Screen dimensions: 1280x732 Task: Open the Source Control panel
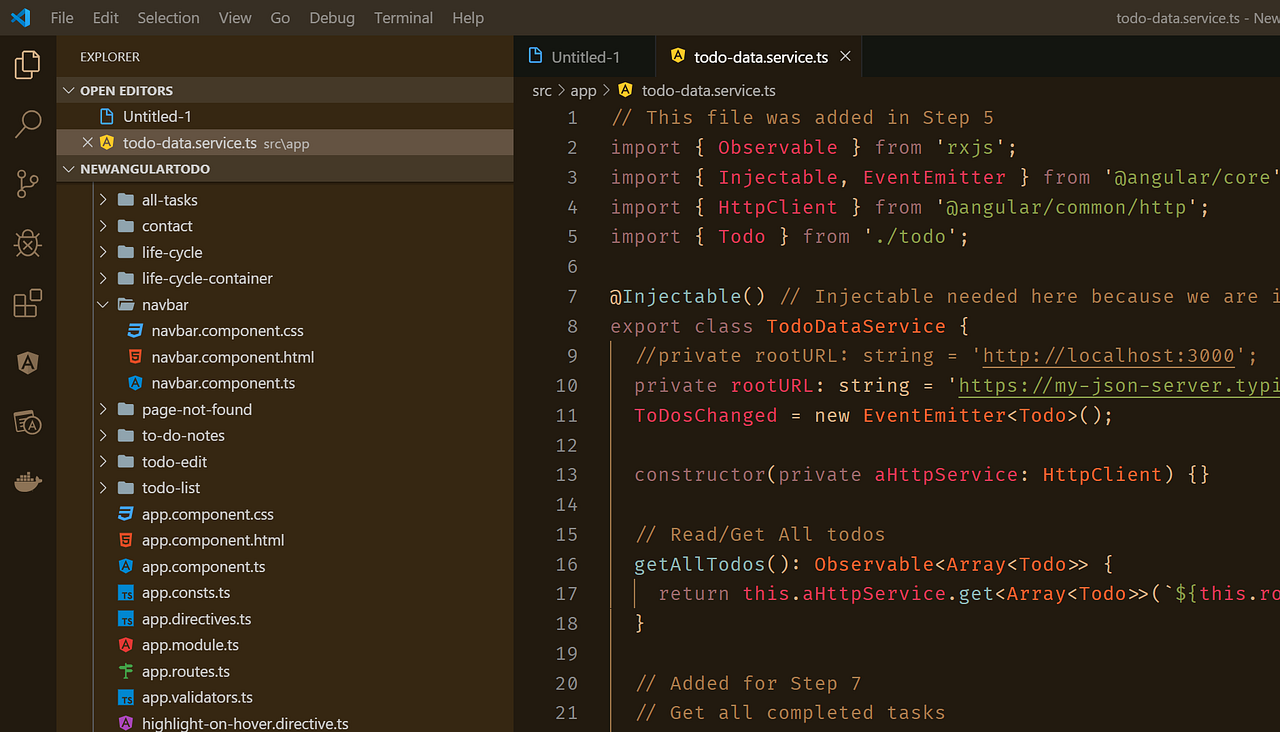pyautogui.click(x=27, y=183)
